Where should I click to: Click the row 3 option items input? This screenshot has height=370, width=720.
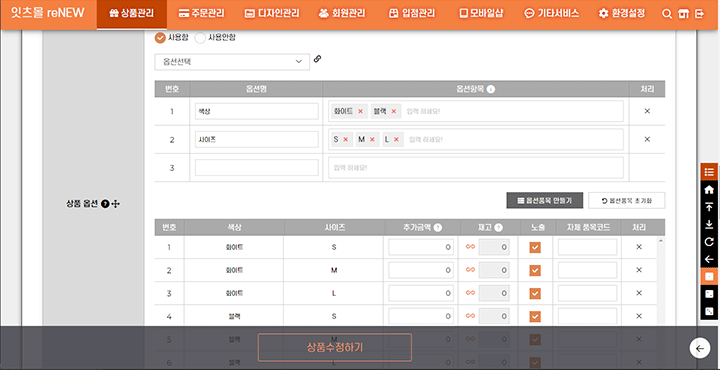click(476, 168)
